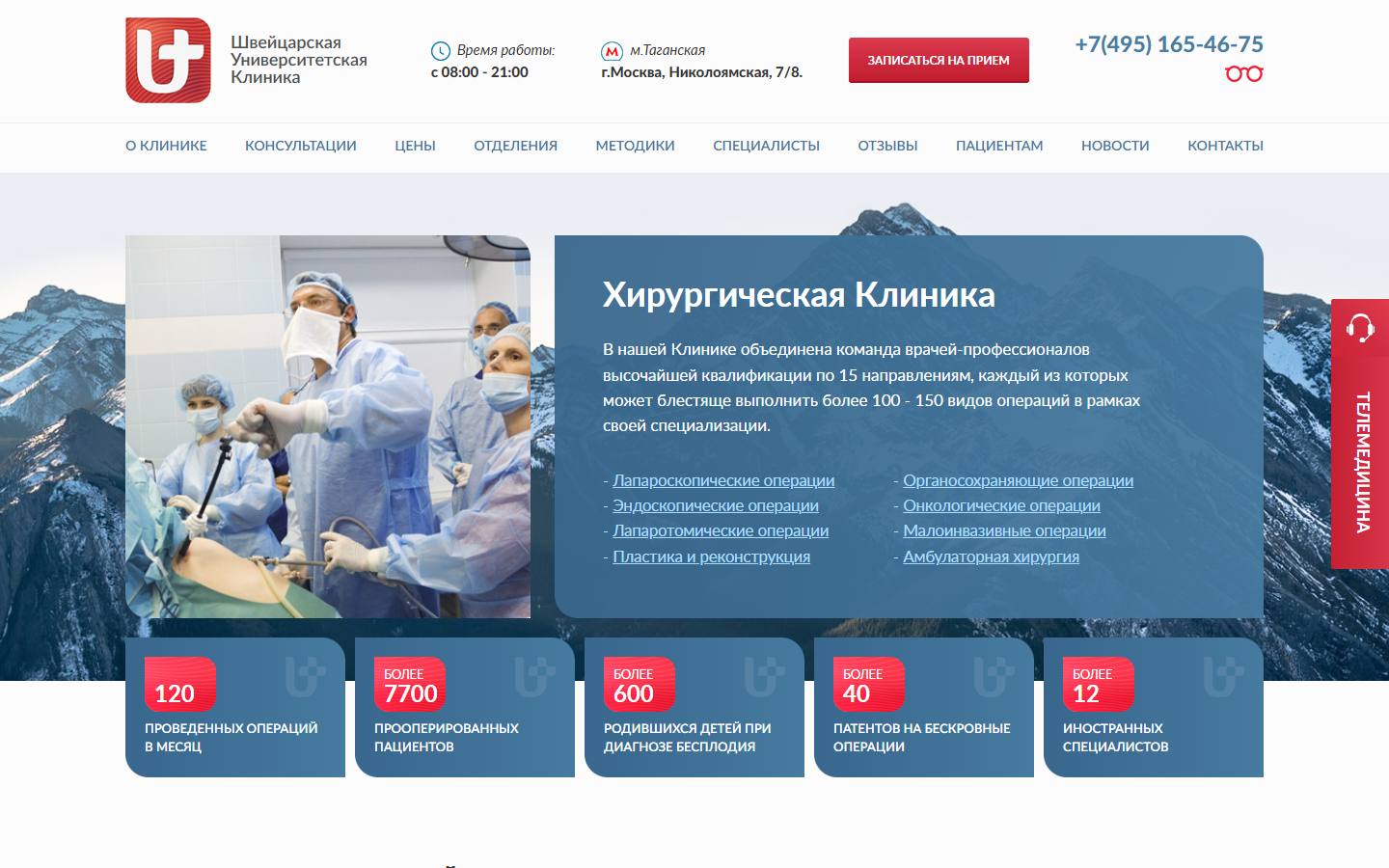Click the Более 600 родившихся детей card
This screenshot has width=1389, height=868.
click(694, 707)
